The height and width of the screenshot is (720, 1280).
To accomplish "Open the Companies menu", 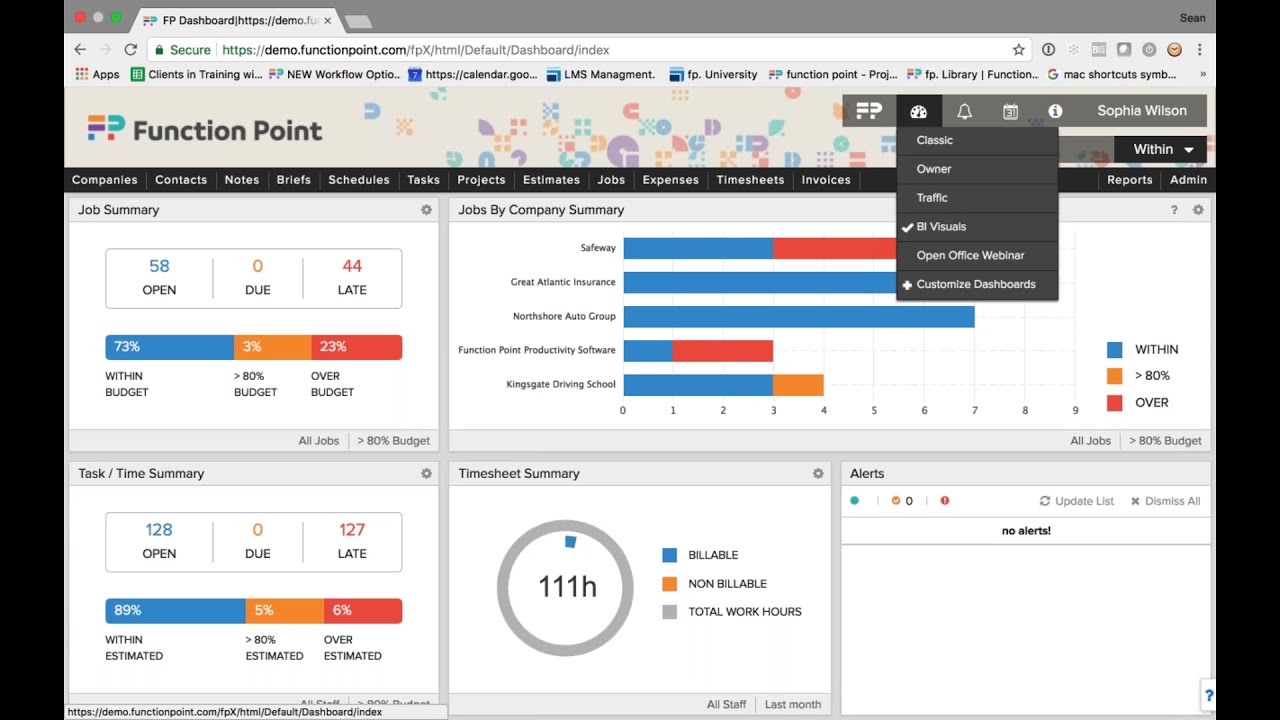I will point(105,180).
